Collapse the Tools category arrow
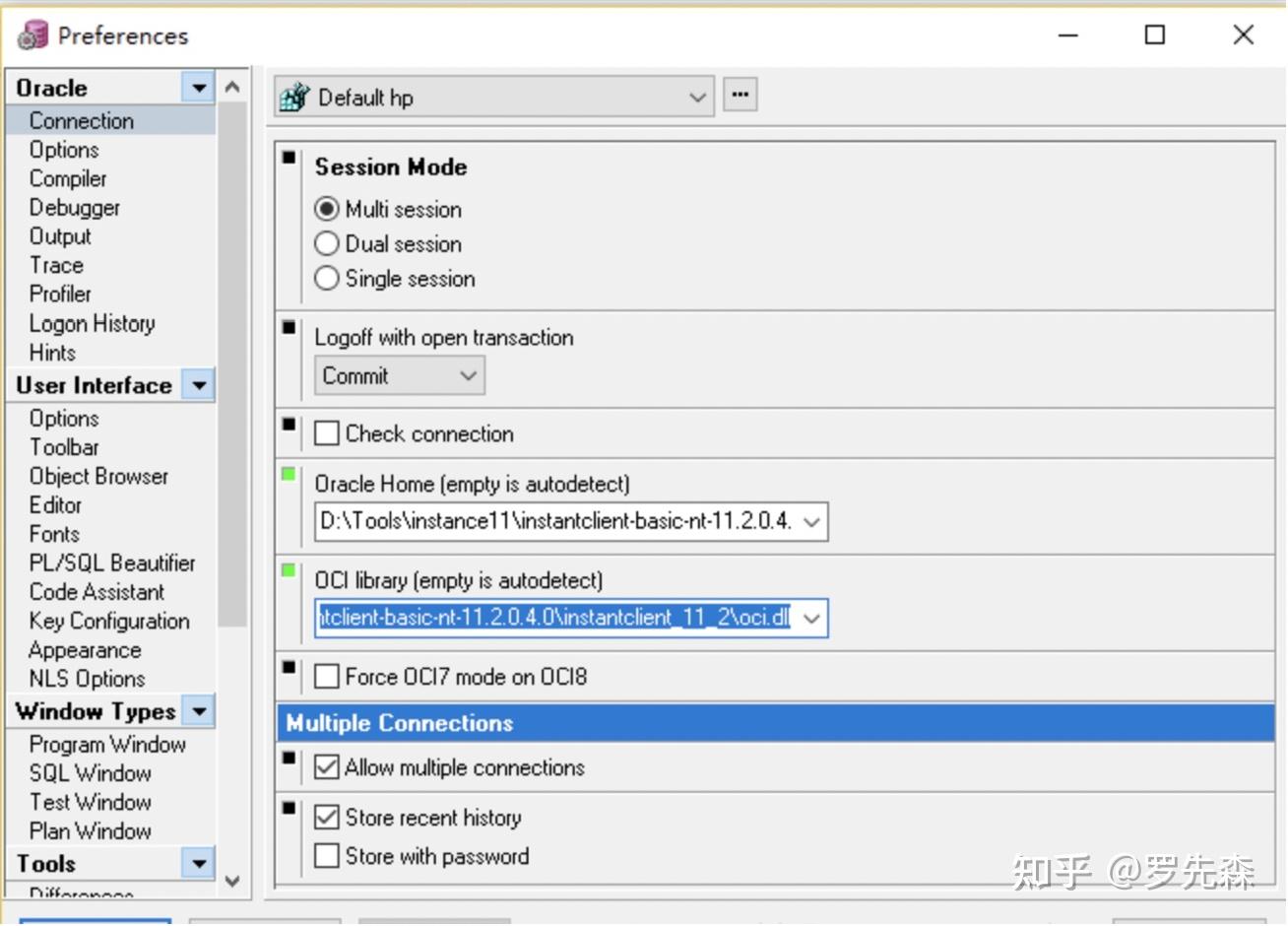Viewport: 1288px width, 926px height. click(x=199, y=864)
